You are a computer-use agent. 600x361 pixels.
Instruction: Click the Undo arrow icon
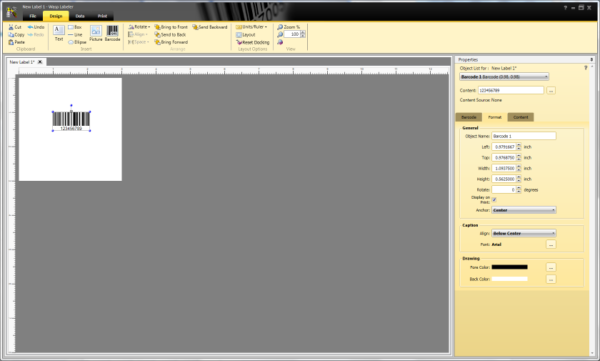pyautogui.click(x=30, y=27)
